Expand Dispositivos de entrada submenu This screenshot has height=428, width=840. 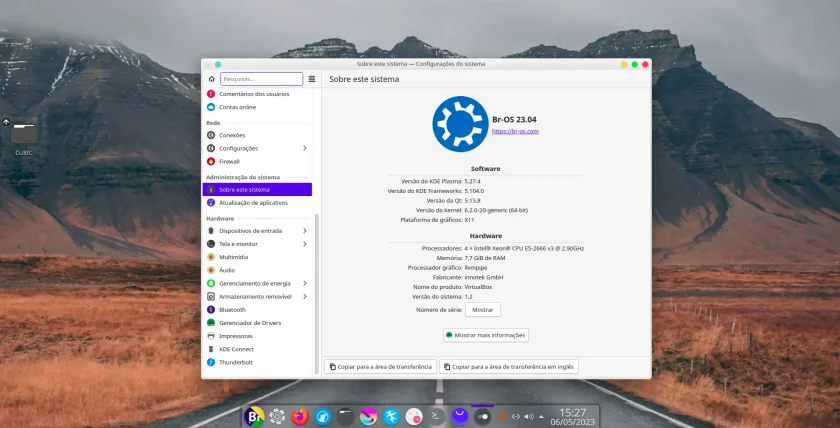click(x=305, y=231)
